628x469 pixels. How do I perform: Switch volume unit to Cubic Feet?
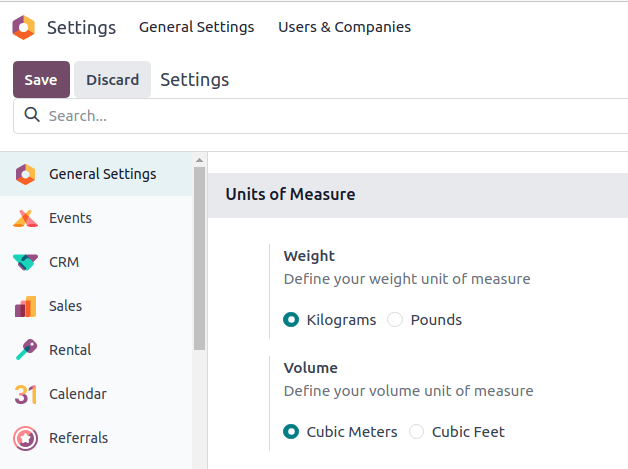click(x=416, y=432)
